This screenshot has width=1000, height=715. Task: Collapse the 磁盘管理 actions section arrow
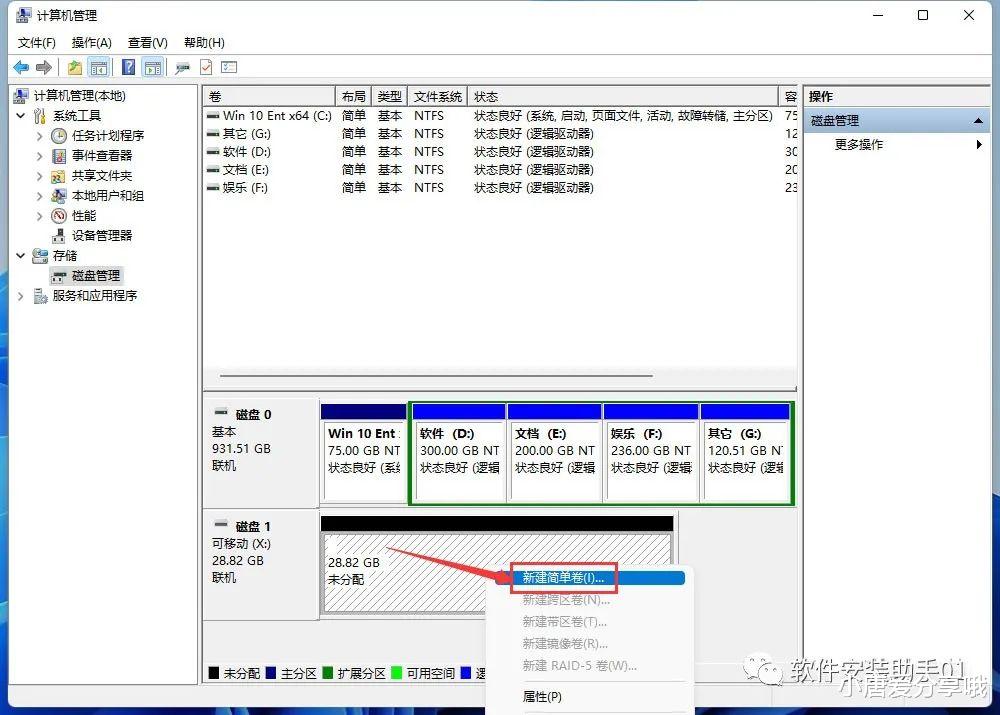978,121
